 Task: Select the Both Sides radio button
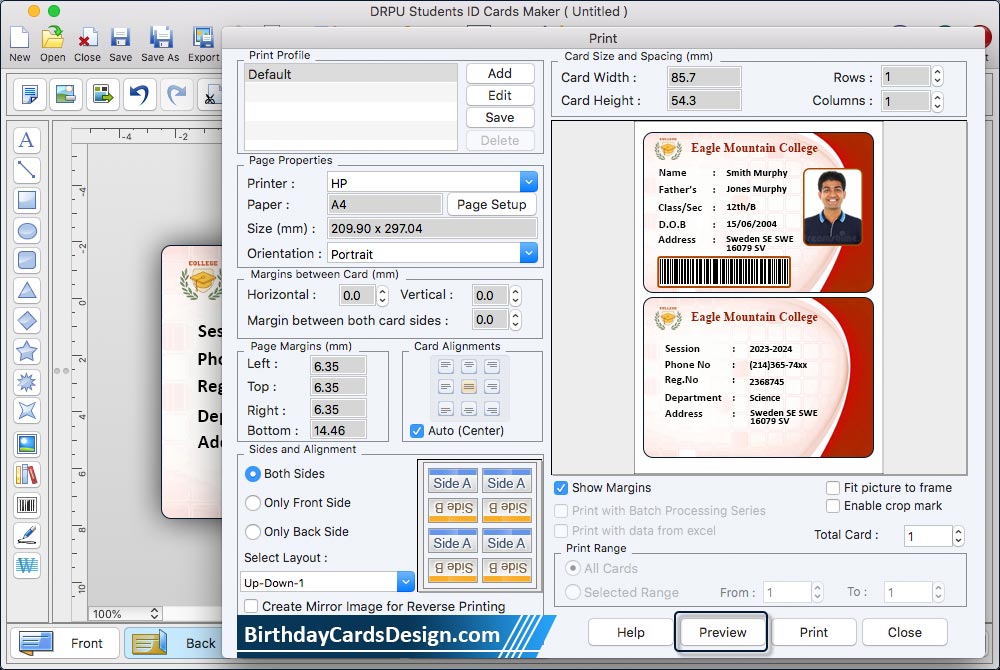[253, 474]
